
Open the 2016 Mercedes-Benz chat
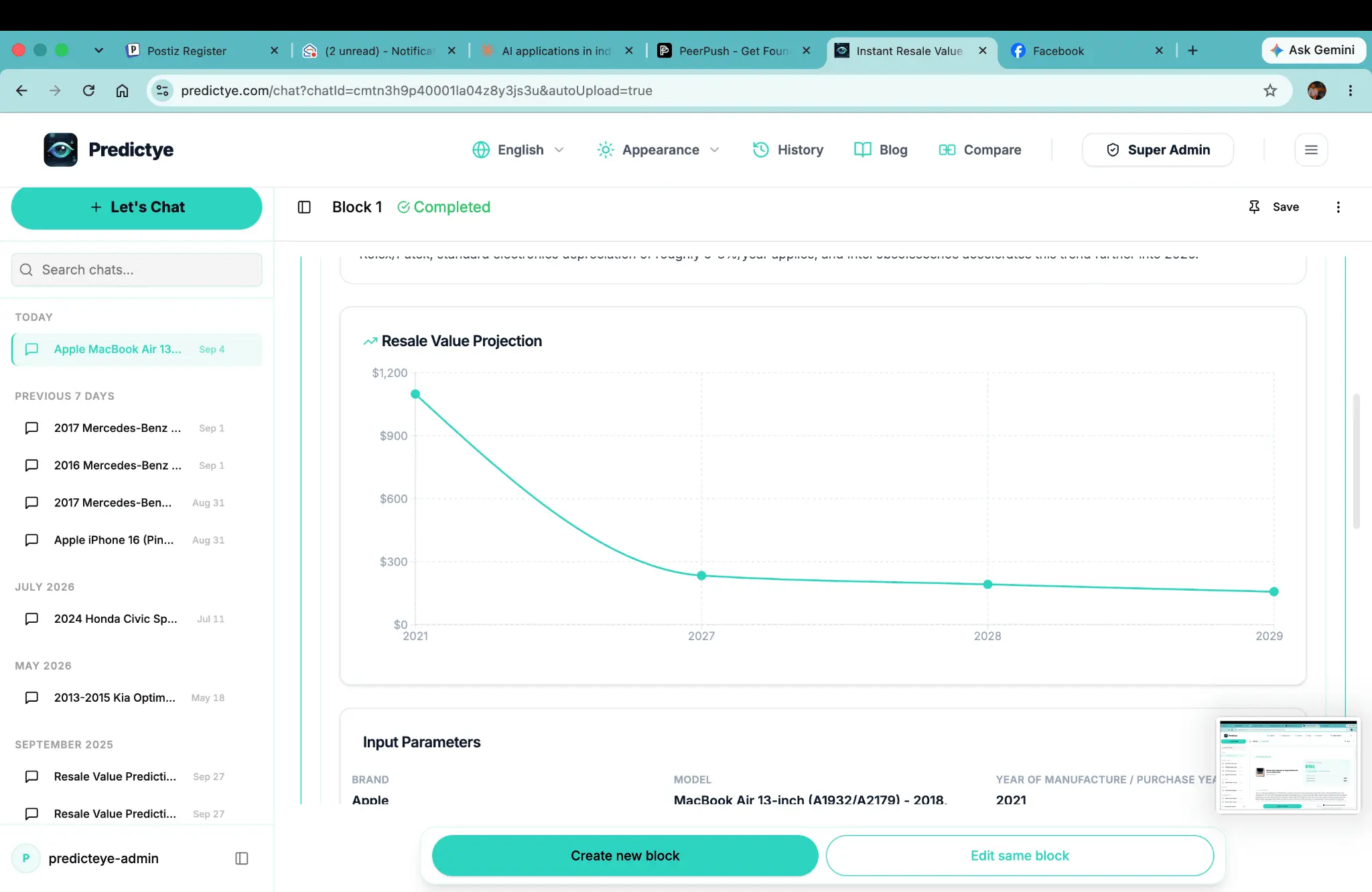[x=137, y=465]
